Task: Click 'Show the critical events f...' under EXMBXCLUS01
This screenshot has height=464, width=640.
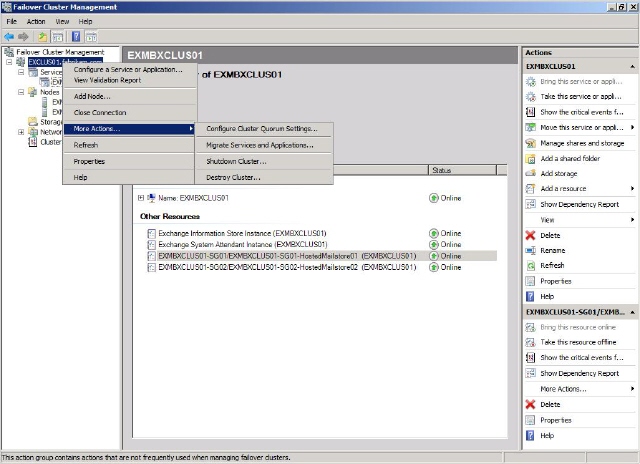Action: [x=582, y=112]
